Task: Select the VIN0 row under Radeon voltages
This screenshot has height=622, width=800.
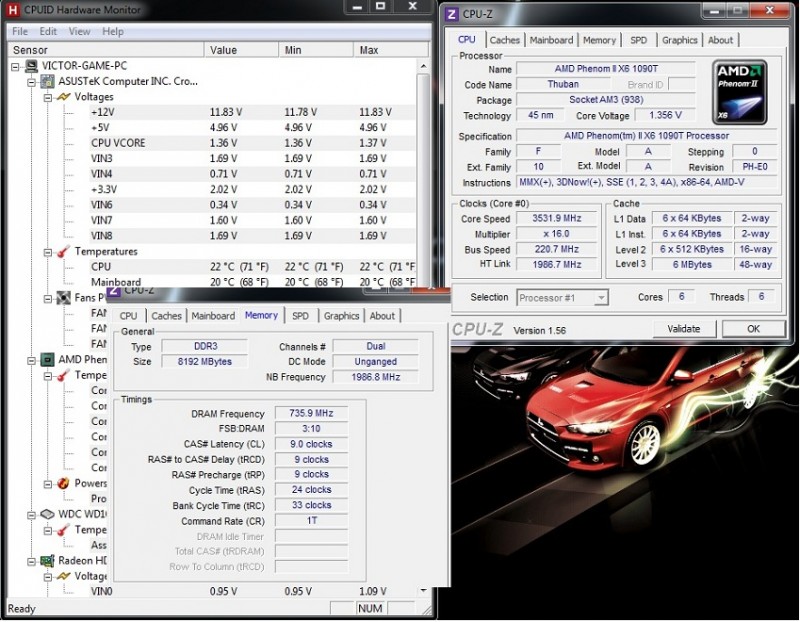Action: [253, 591]
